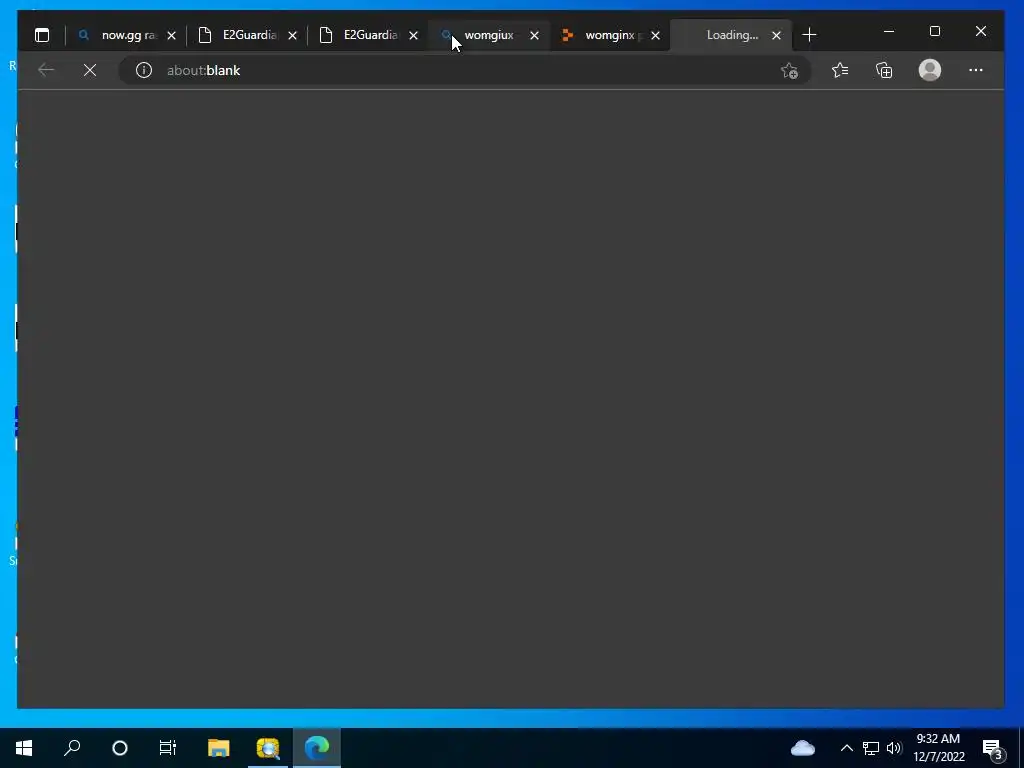Screen dimensions: 1024x768
Task: Click the about:blank address bar
Action: click(x=464, y=70)
